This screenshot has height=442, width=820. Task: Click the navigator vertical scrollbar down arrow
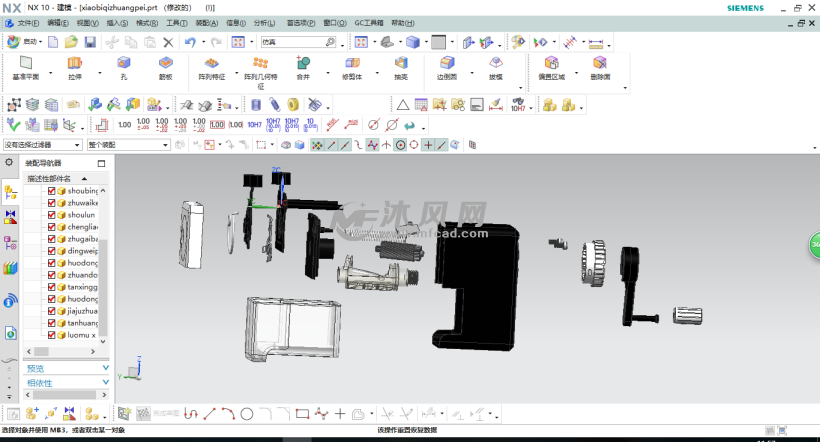[x=103, y=342]
